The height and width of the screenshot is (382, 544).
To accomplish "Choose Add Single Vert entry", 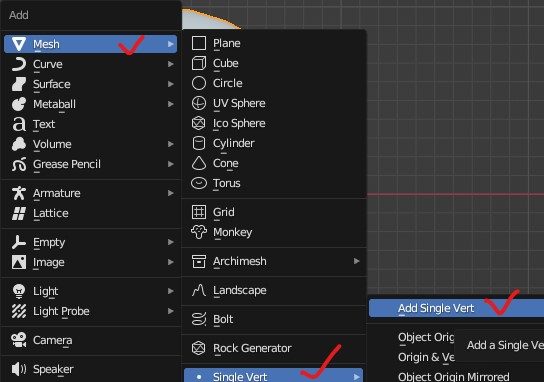I will click(456, 308).
